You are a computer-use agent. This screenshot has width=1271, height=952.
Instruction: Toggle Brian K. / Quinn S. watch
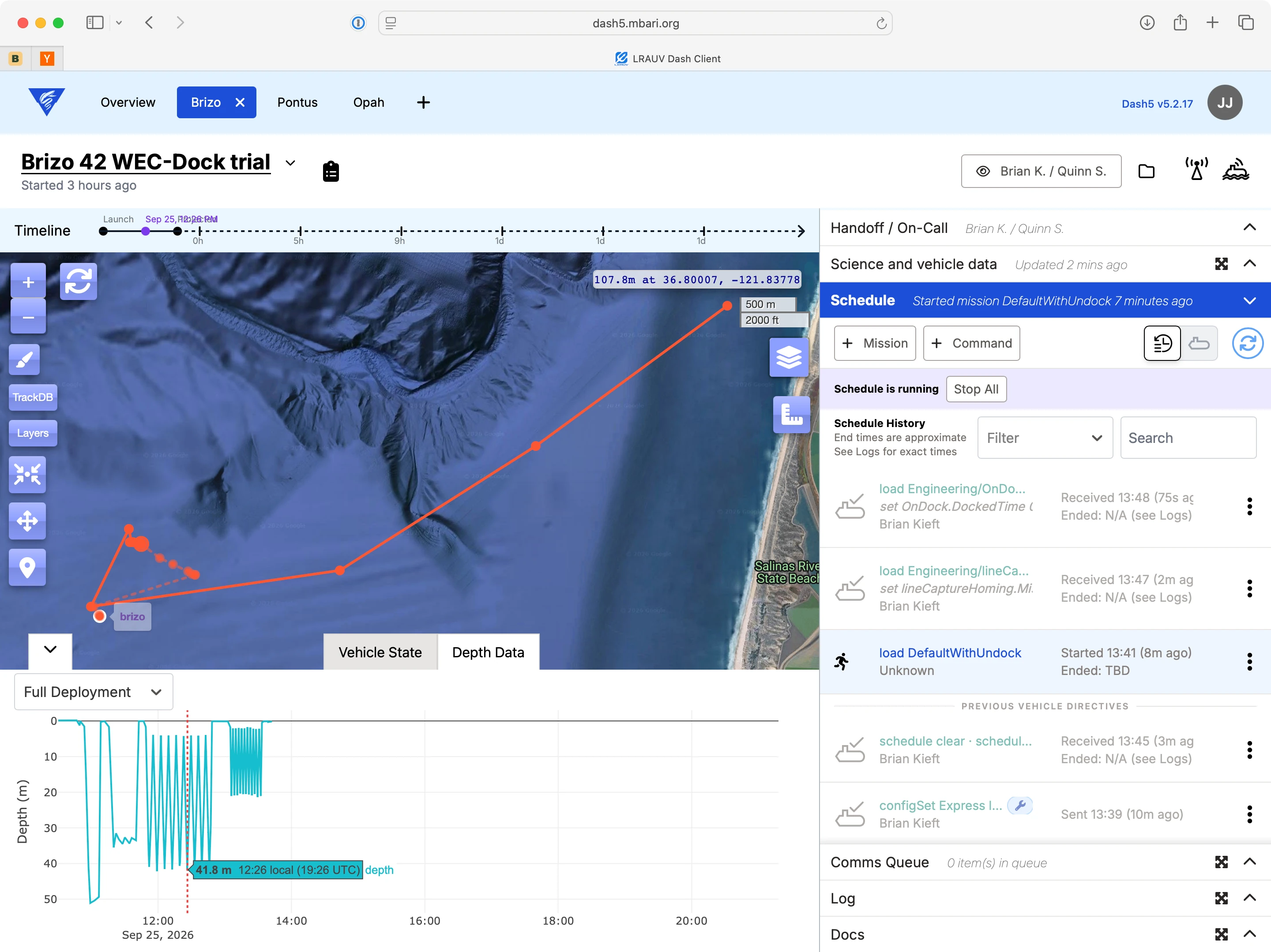[1041, 171]
